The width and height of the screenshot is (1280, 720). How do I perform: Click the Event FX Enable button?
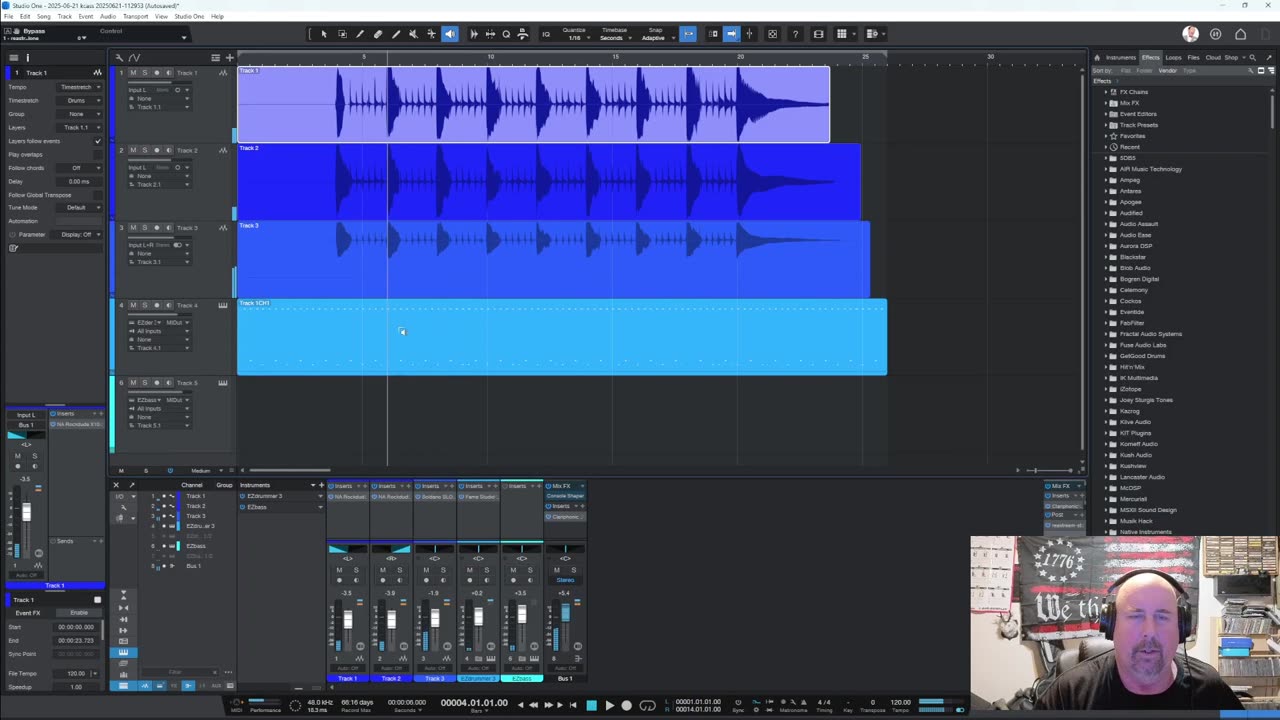[79, 612]
